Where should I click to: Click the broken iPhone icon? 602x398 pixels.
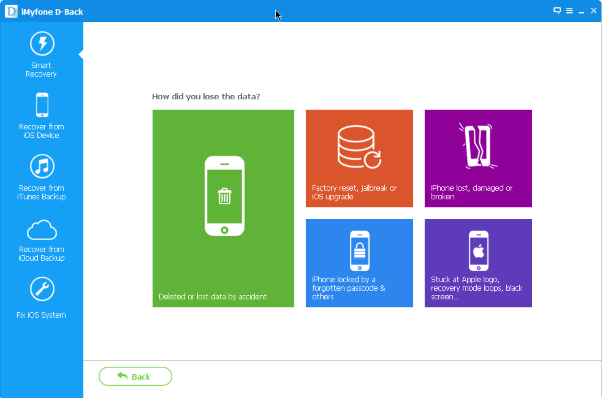pyautogui.click(x=478, y=145)
